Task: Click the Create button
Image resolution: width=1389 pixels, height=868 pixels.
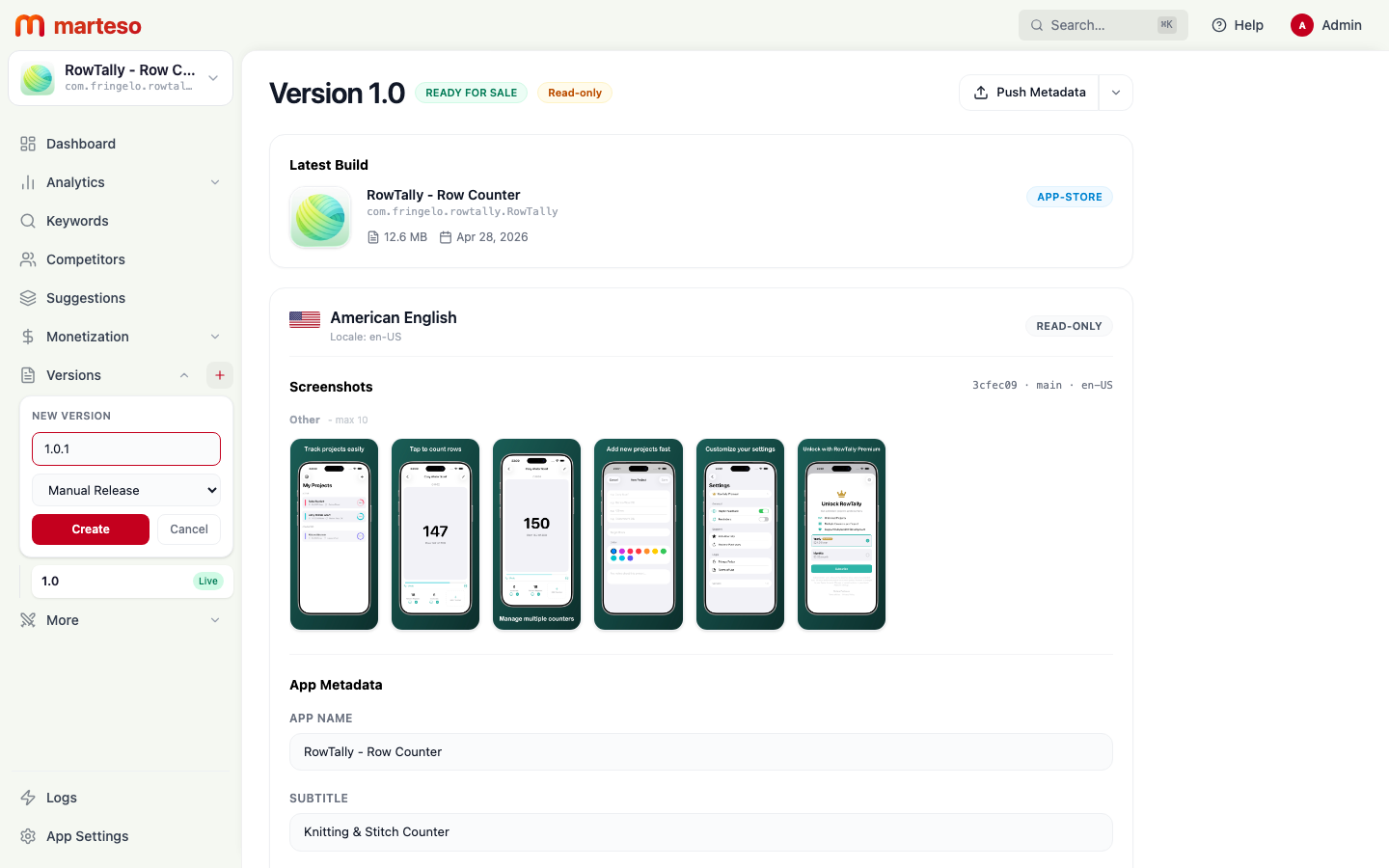Action: coord(91,529)
